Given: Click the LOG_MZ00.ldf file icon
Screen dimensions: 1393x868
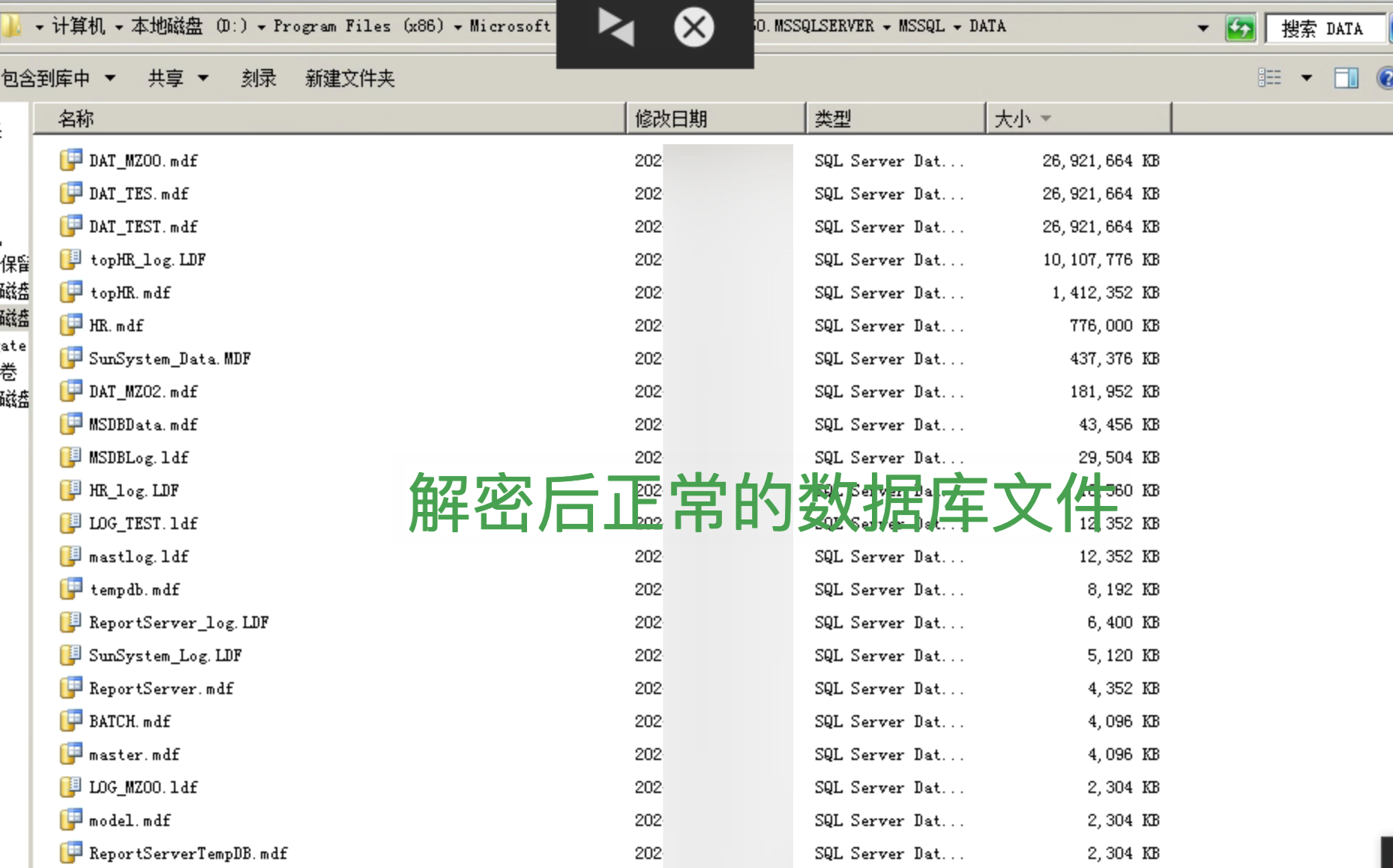Looking at the screenshot, I should pos(70,786).
